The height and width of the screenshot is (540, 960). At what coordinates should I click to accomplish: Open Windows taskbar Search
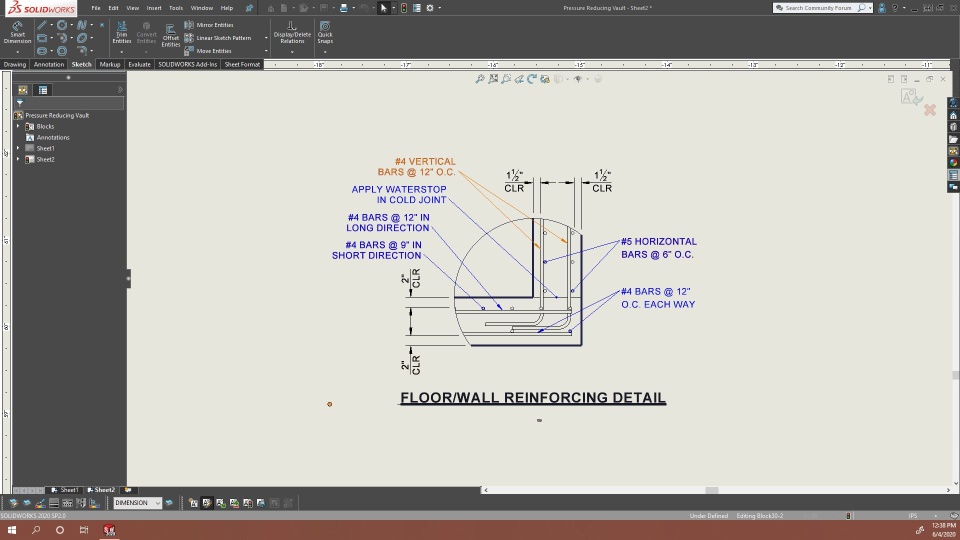[x=36, y=530]
